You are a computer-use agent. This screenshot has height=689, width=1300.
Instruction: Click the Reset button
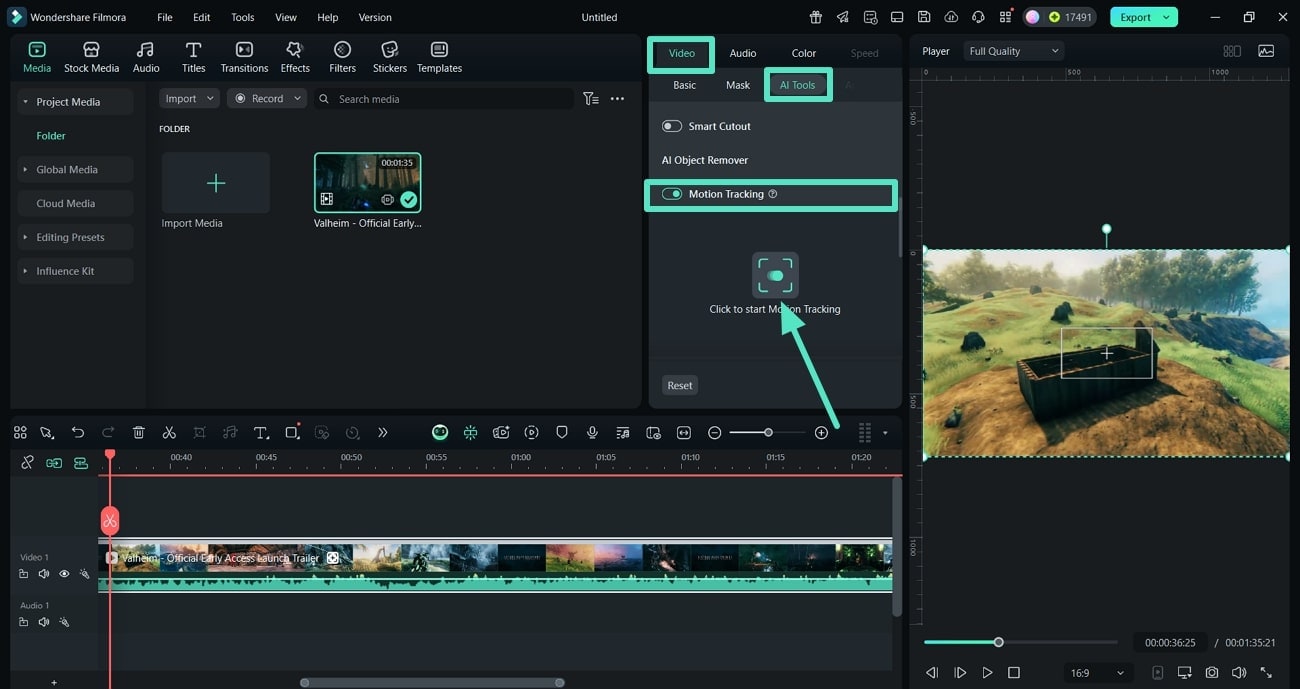pyautogui.click(x=680, y=385)
